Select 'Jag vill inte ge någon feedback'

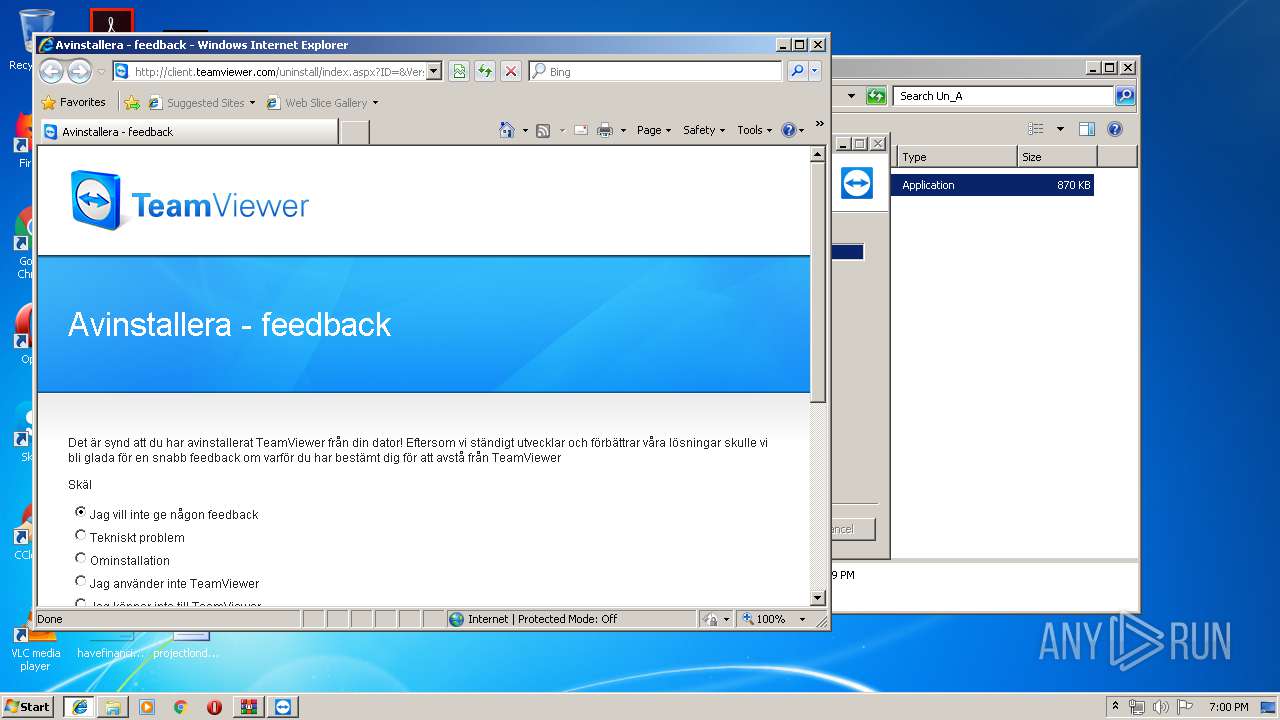click(x=81, y=512)
